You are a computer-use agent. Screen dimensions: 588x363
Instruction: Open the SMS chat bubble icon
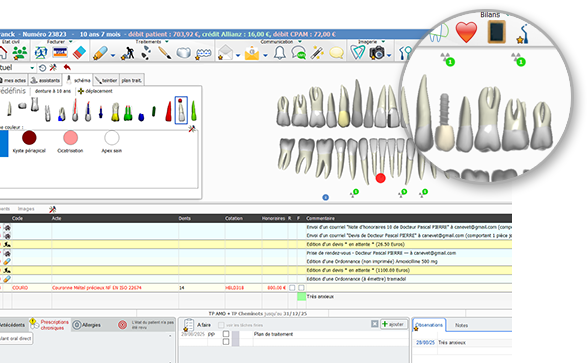click(x=298, y=53)
